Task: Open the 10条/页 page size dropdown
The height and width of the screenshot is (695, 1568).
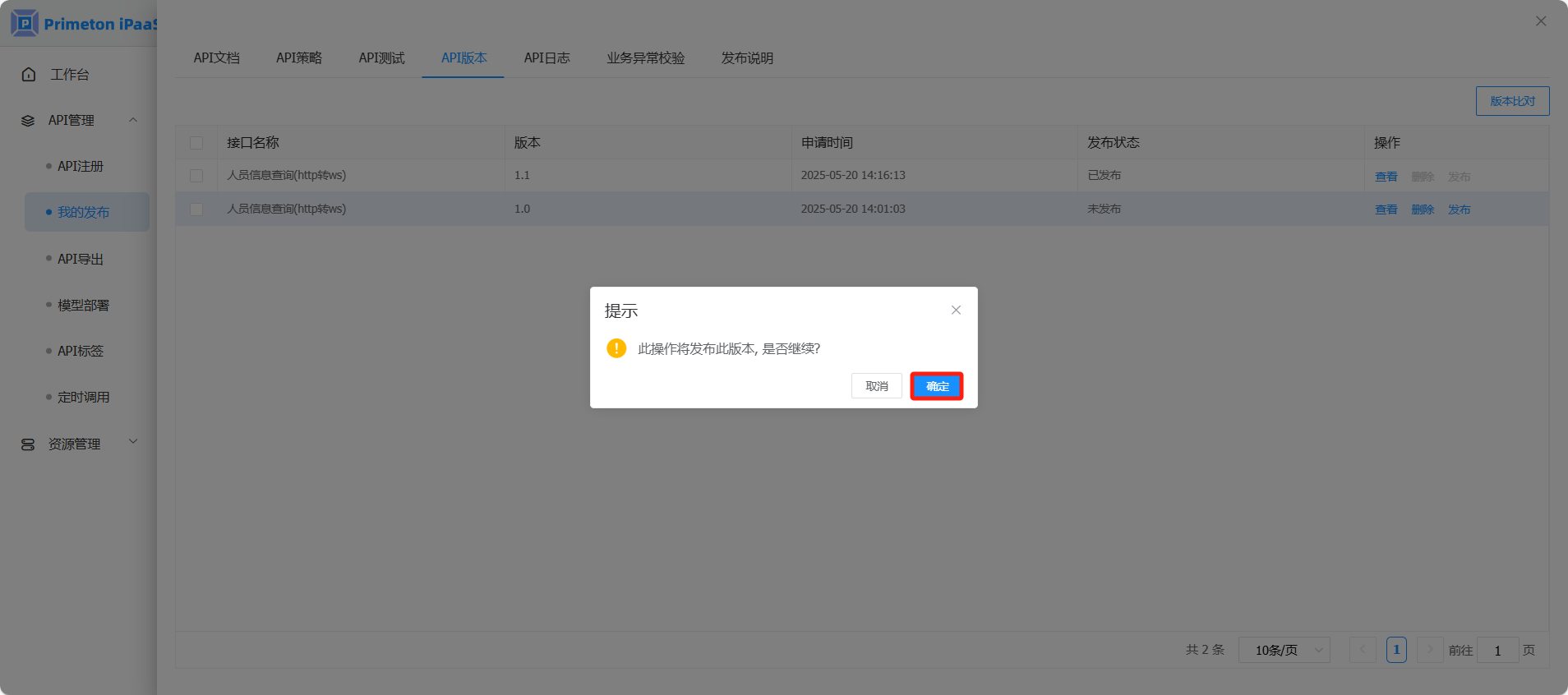Action: click(x=1284, y=650)
